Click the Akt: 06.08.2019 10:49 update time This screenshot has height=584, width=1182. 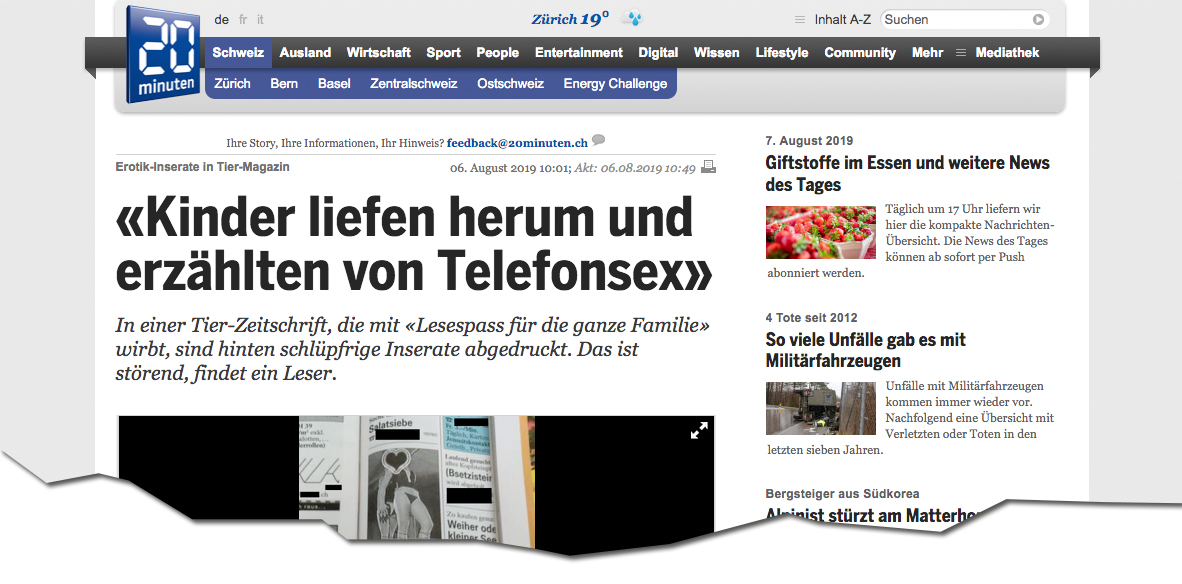635,168
